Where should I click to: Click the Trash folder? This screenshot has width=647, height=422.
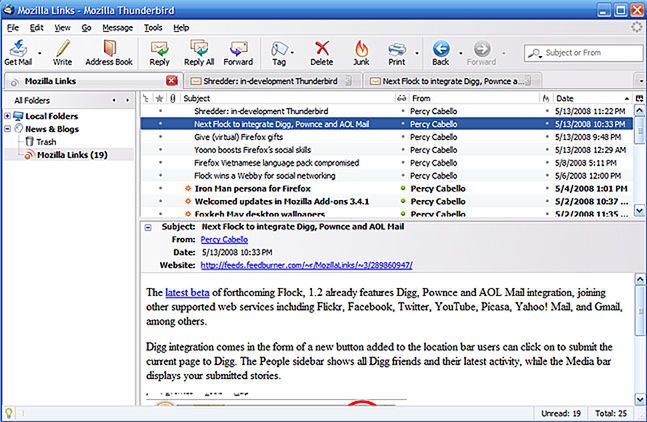click(40, 142)
